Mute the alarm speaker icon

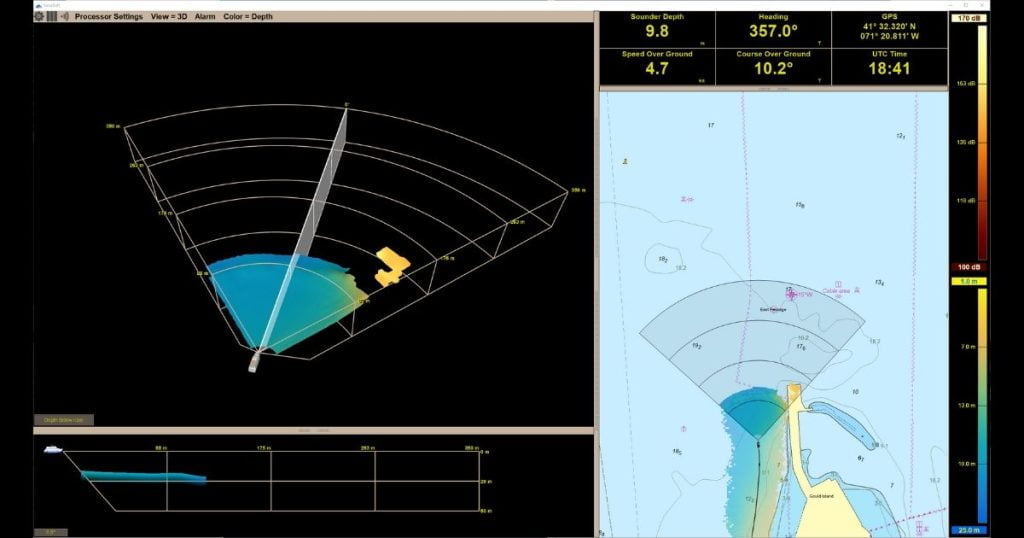(63, 17)
